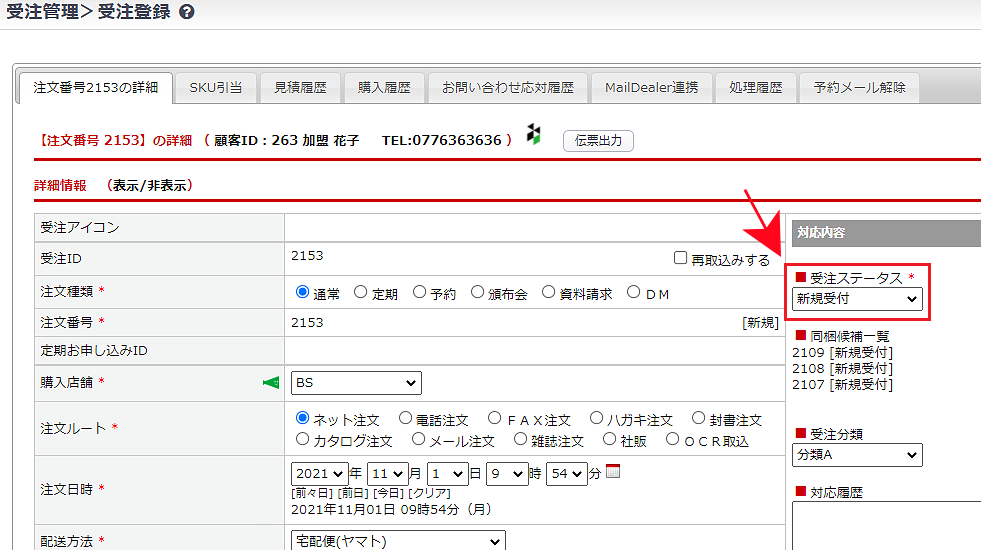Choose 雑誌注文 as order route
The width and height of the screenshot is (981, 550).
(520, 439)
